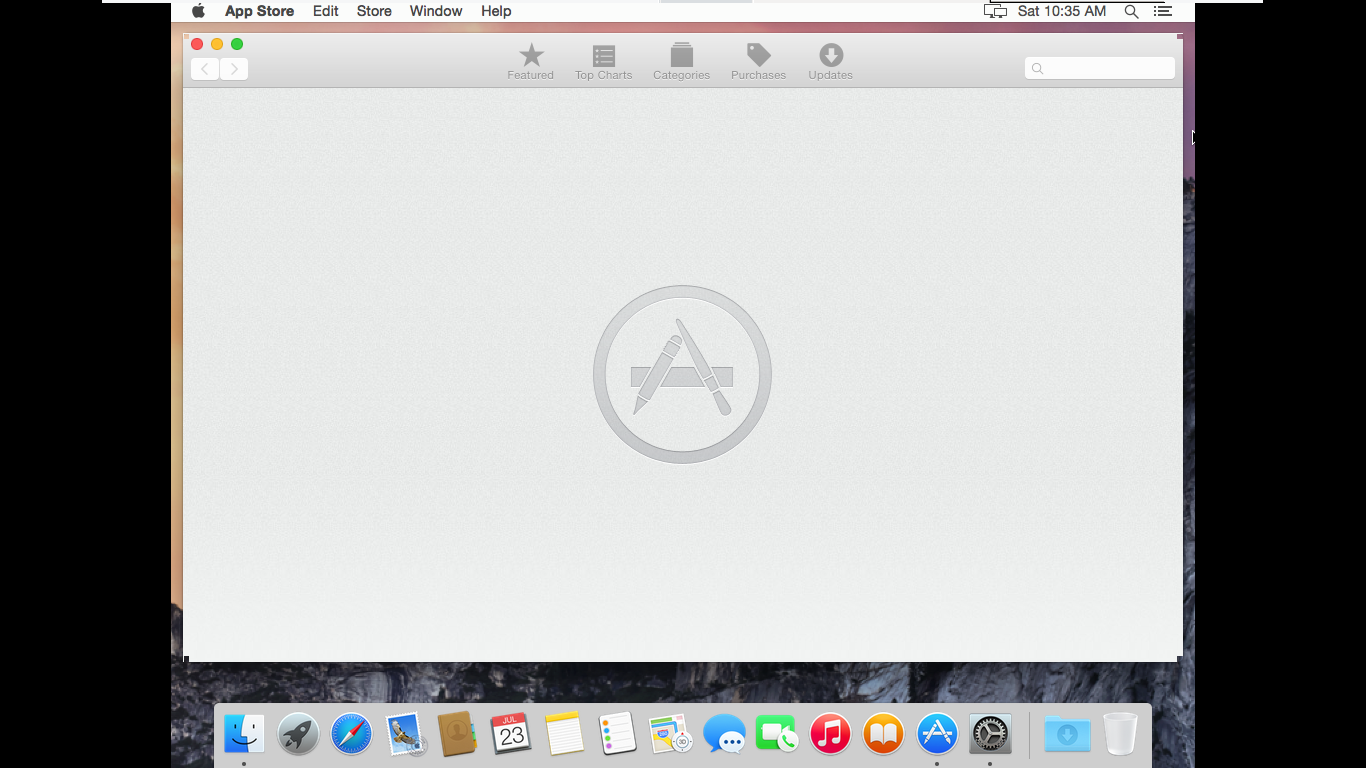The width and height of the screenshot is (1366, 768).
Task: Open Contacts from the Dock
Action: coord(457,734)
